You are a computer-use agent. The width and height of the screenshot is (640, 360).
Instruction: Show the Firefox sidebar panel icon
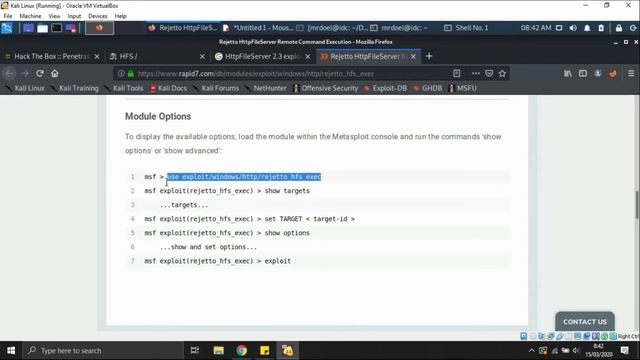[x=583, y=73]
